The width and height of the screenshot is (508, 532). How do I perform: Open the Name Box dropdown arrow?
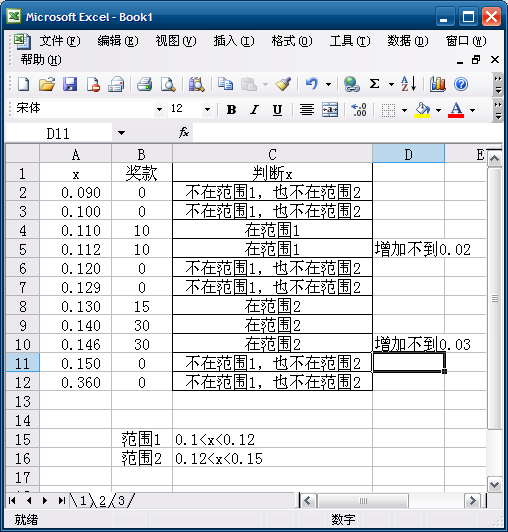(121, 133)
